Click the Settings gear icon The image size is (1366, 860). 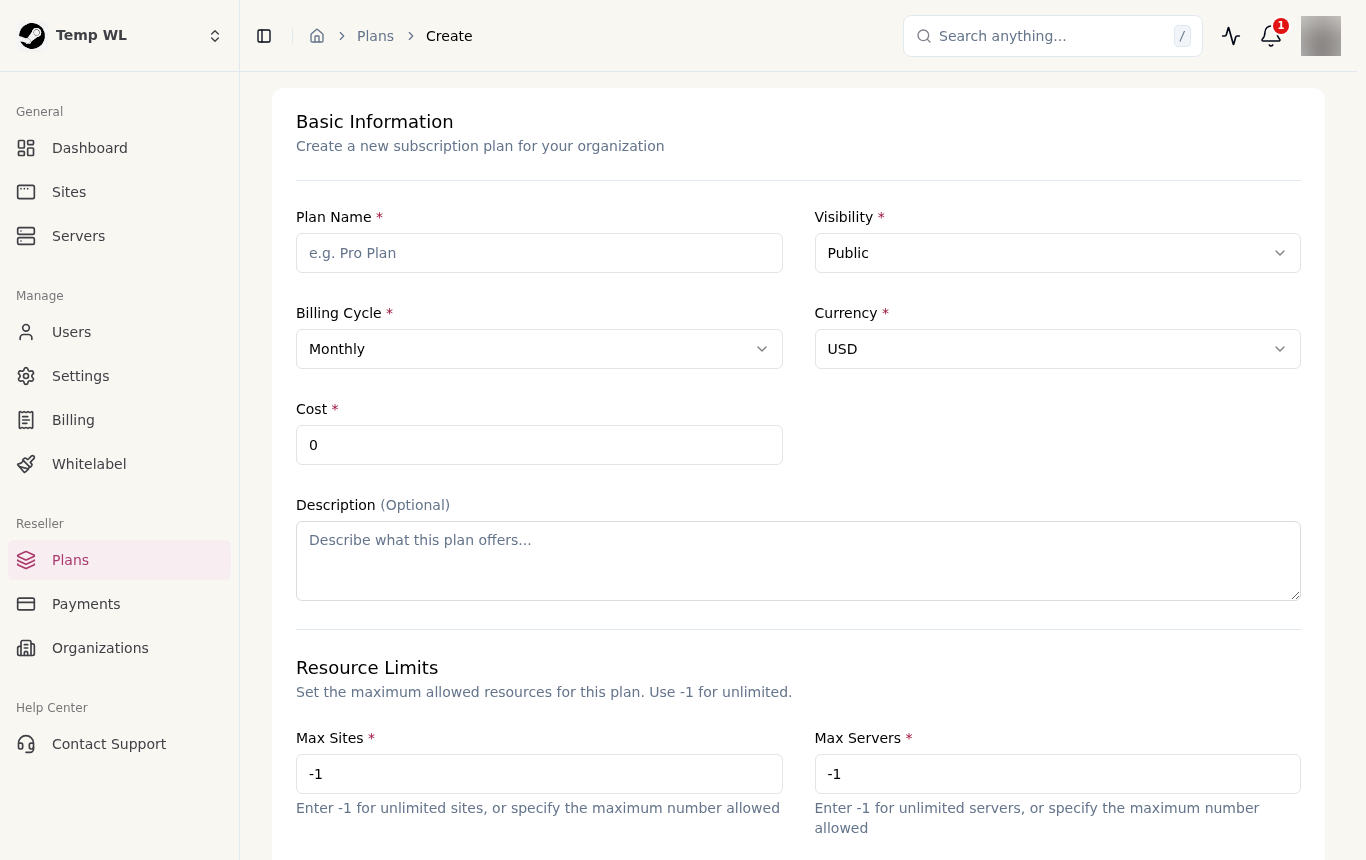pyautogui.click(x=26, y=376)
